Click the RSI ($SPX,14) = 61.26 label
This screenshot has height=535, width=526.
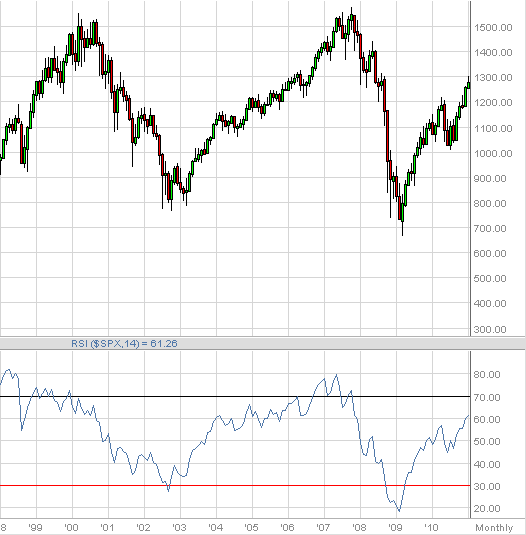click(124, 343)
